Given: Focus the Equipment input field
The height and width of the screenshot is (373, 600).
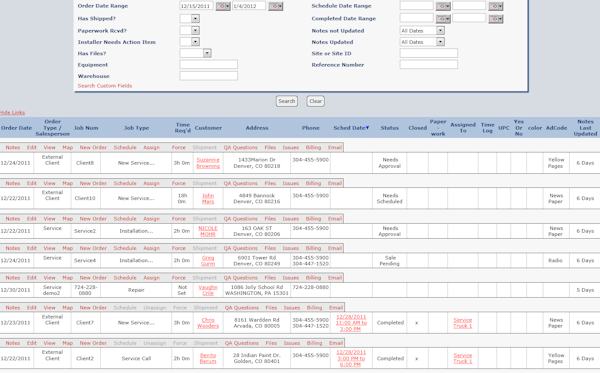Looking at the screenshot, I should pos(209,64).
